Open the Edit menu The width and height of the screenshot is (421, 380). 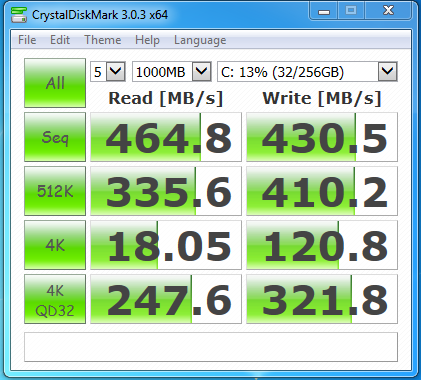[x=60, y=40]
